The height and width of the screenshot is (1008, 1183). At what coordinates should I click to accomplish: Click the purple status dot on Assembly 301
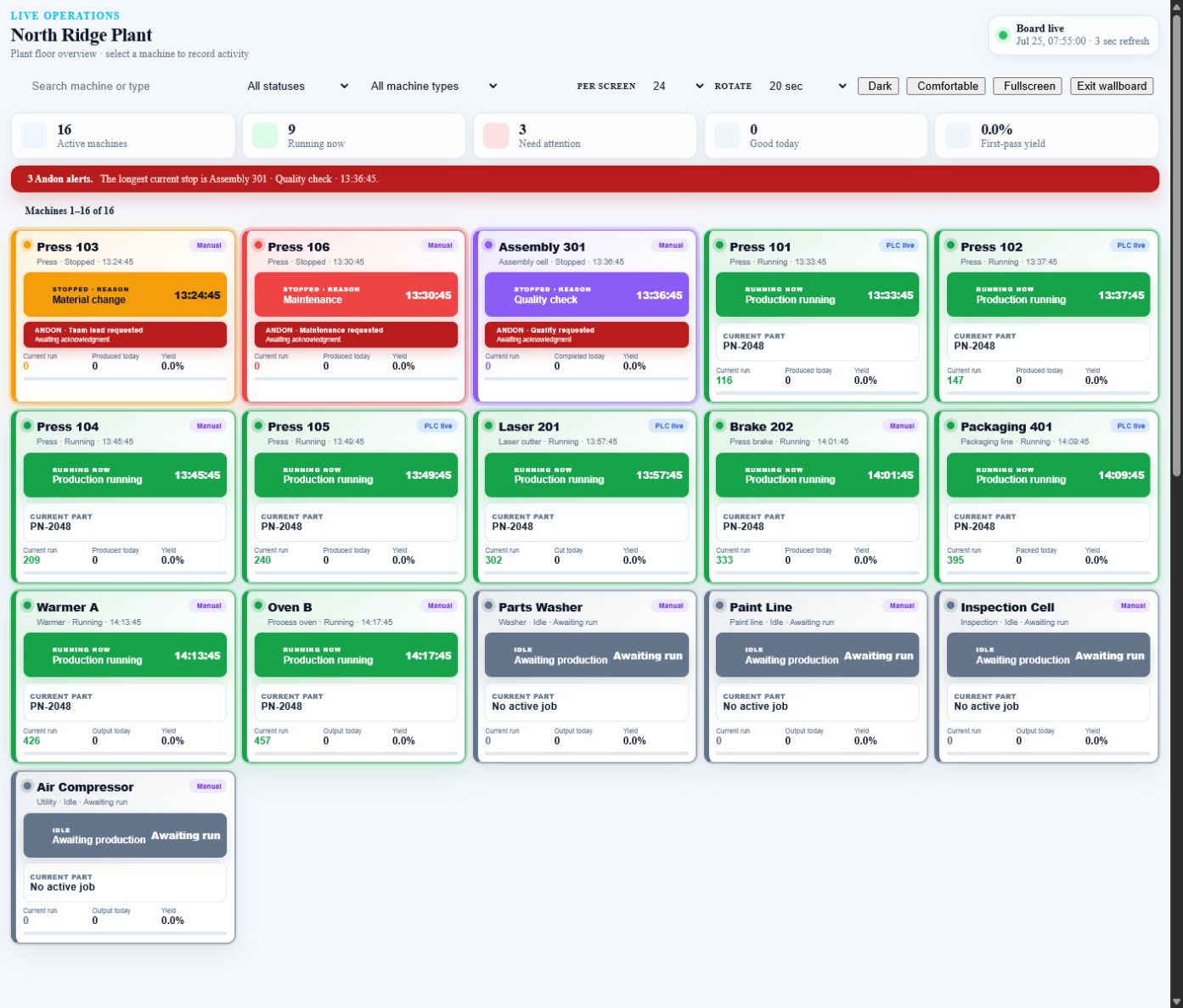tap(488, 245)
